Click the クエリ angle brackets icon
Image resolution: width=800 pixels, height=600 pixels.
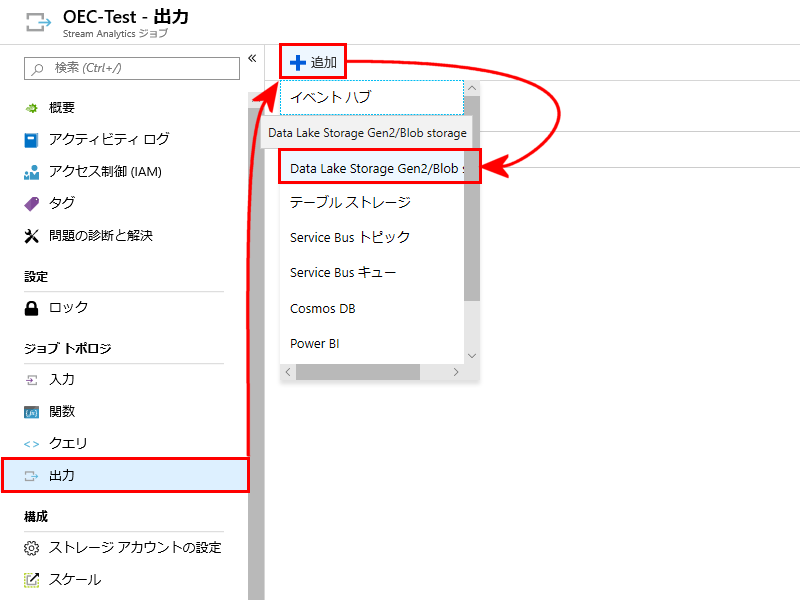(32, 444)
